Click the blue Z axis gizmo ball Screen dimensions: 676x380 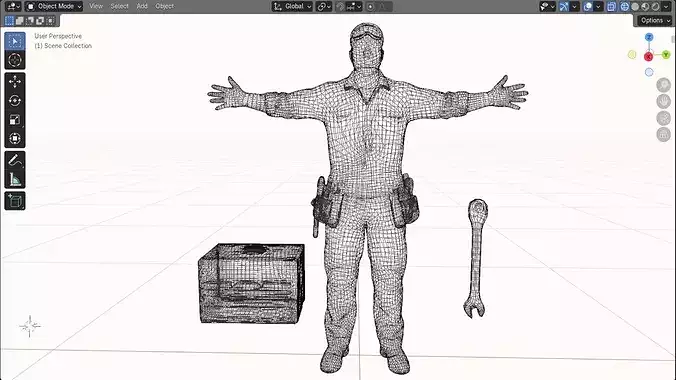(x=649, y=38)
